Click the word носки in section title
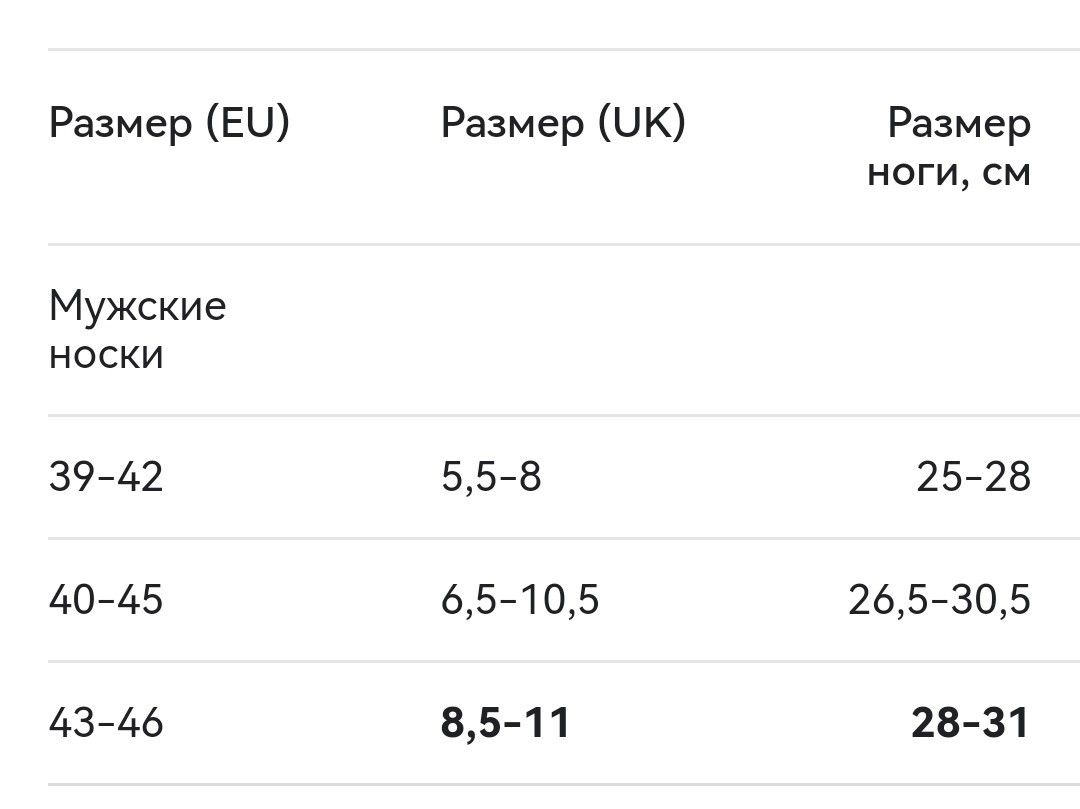The height and width of the screenshot is (809, 1080). 106,355
